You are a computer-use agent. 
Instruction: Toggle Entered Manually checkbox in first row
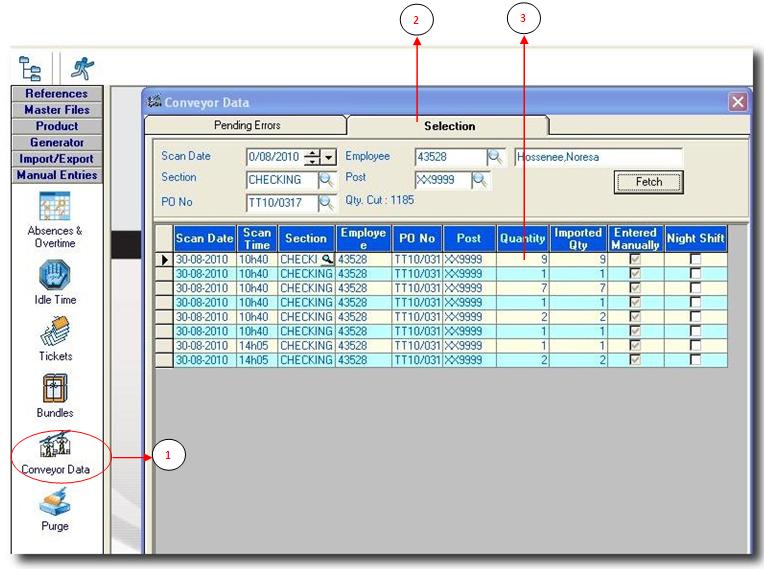tap(635, 259)
